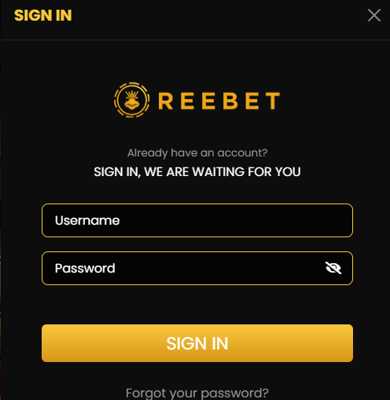Select the gold crown emblem in logo
Viewport: 390px width, 400px height.
point(132,100)
